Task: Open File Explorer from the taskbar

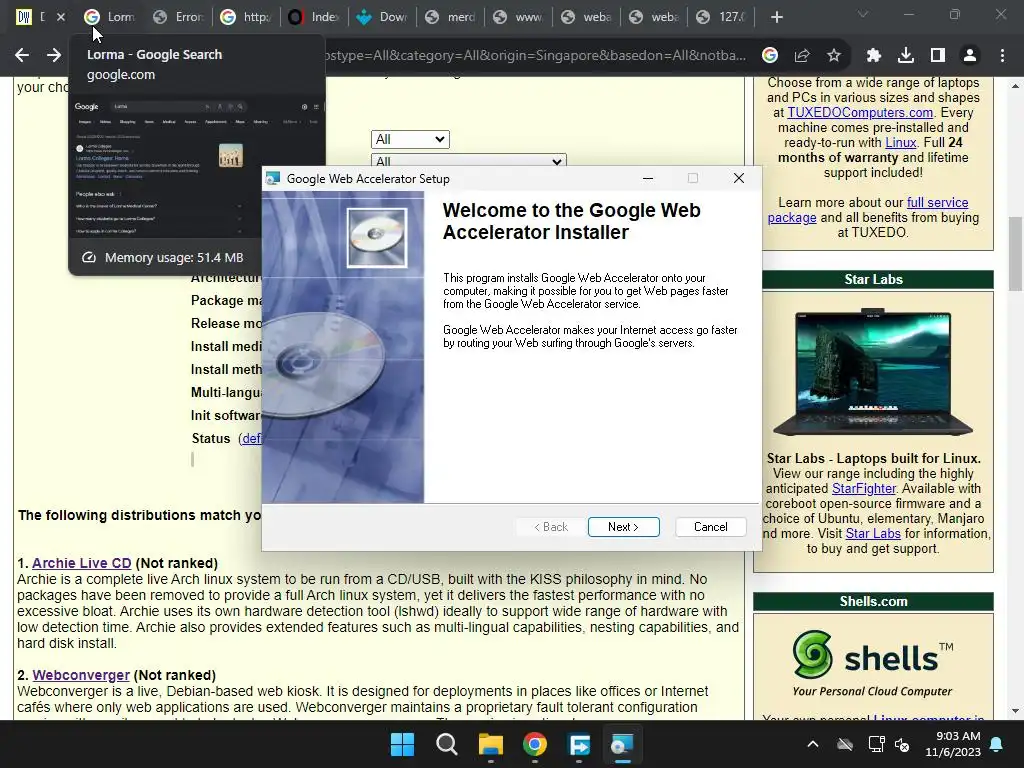Action: click(x=490, y=744)
